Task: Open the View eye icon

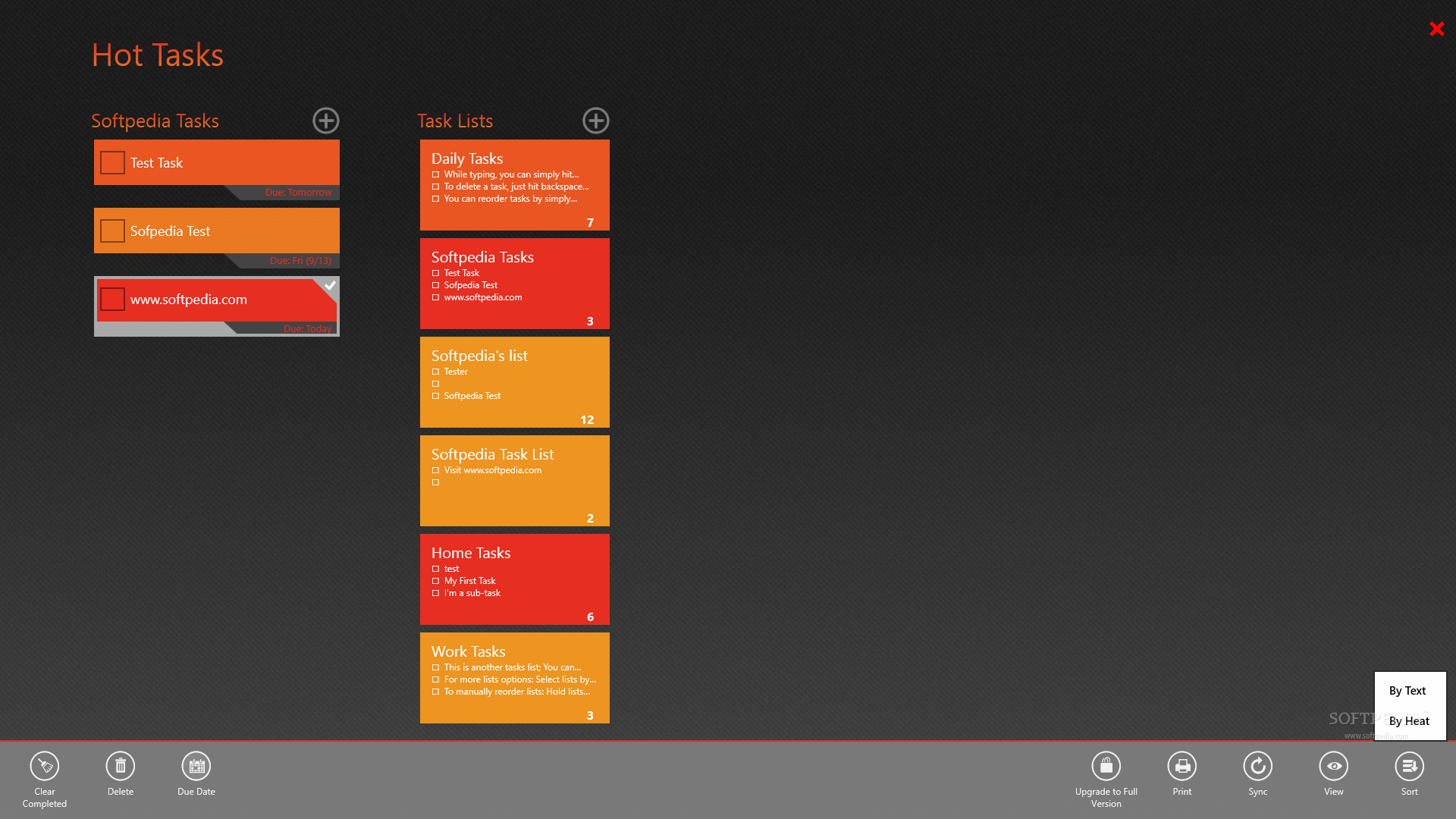Action: point(1334,766)
